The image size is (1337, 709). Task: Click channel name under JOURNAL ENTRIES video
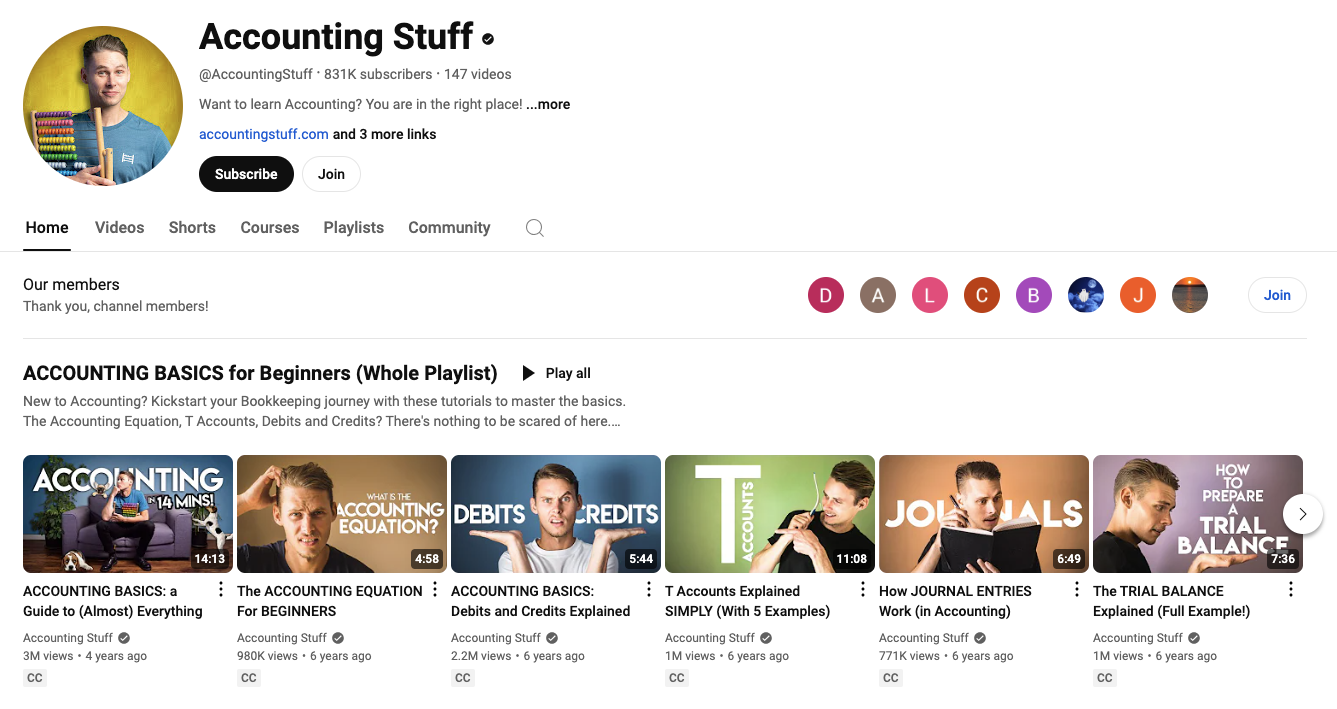click(924, 638)
